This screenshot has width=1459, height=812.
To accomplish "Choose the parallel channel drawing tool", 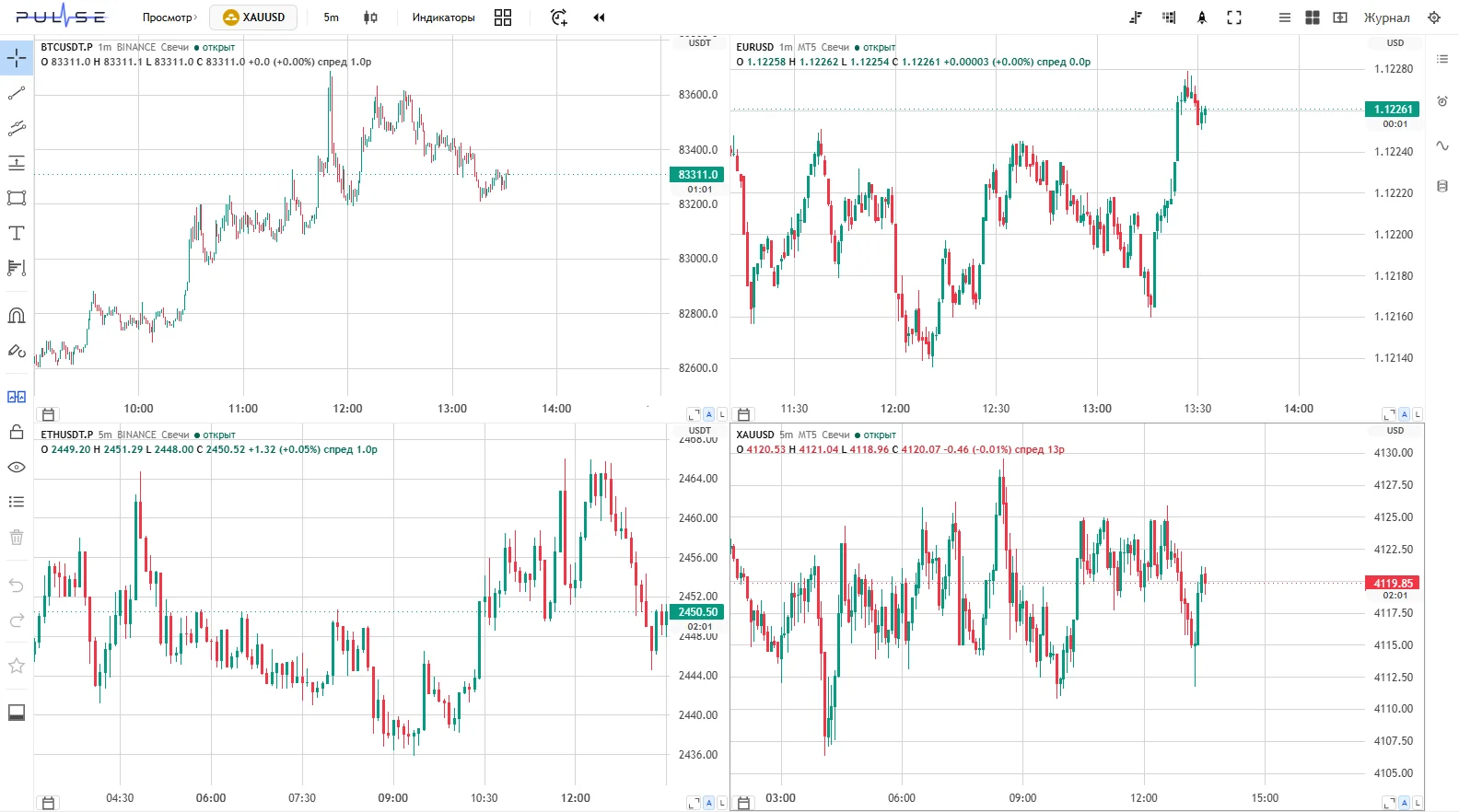I will pos(17,128).
